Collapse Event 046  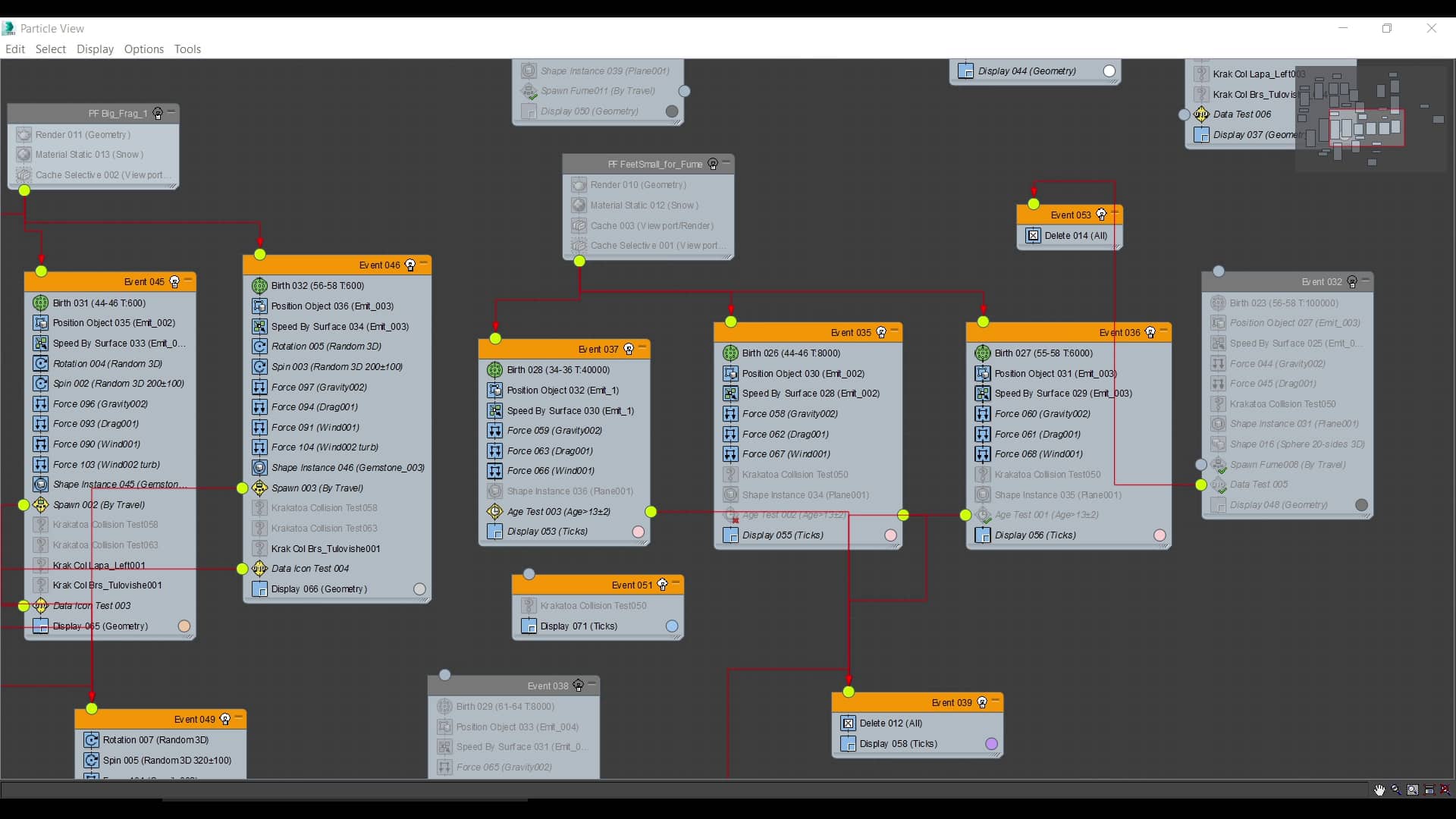tap(423, 264)
